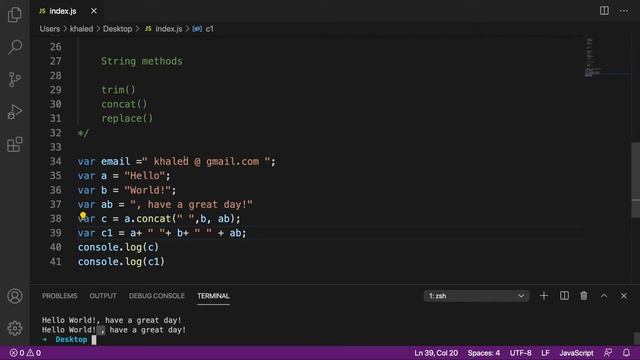Image resolution: width=640 pixels, height=360 pixels.
Task: Click Desktop in the breadcrumb
Action: (118, 29)
